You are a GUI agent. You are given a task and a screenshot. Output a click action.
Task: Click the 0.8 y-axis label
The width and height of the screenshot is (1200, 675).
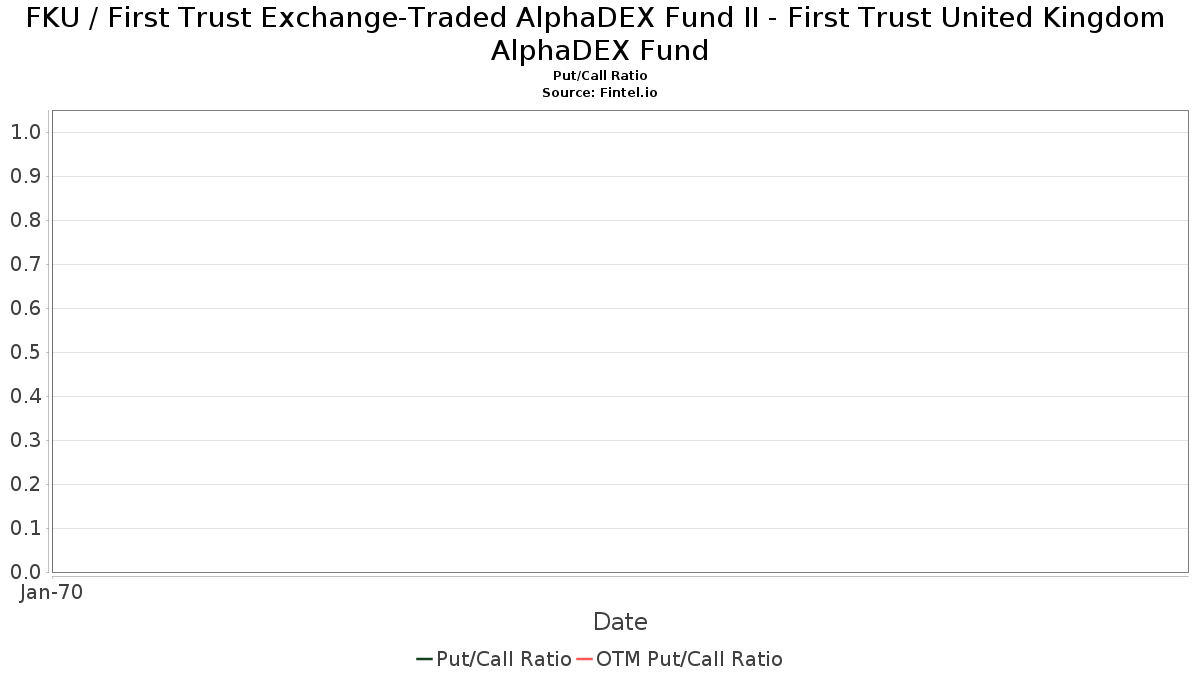pyautogui.click(x=25, y=220)
